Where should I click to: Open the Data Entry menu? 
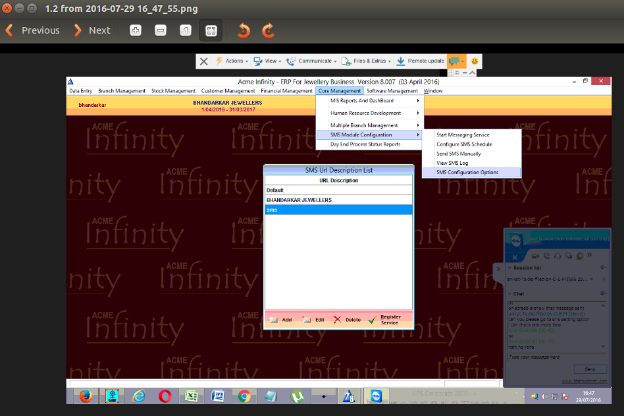(x=81, y=91)
